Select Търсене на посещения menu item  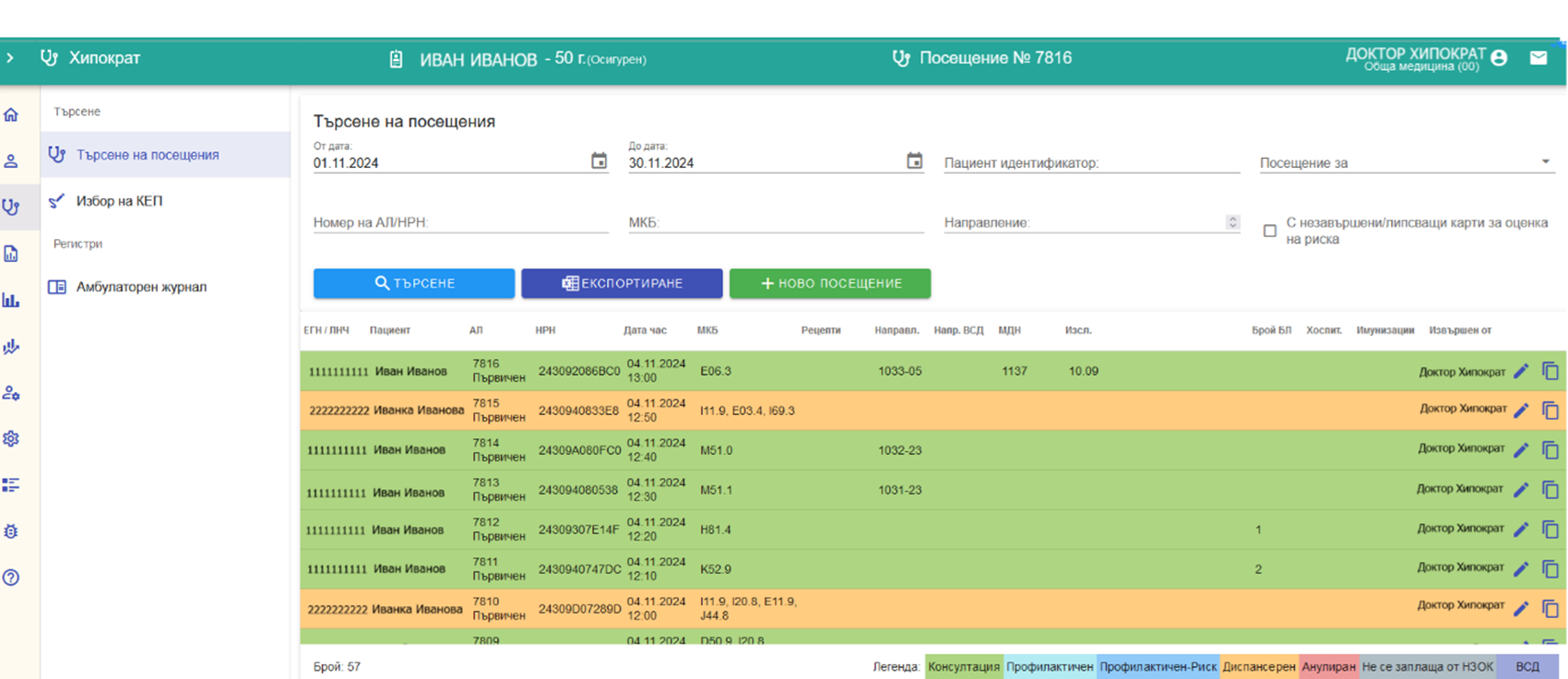[x=165, y=155]
